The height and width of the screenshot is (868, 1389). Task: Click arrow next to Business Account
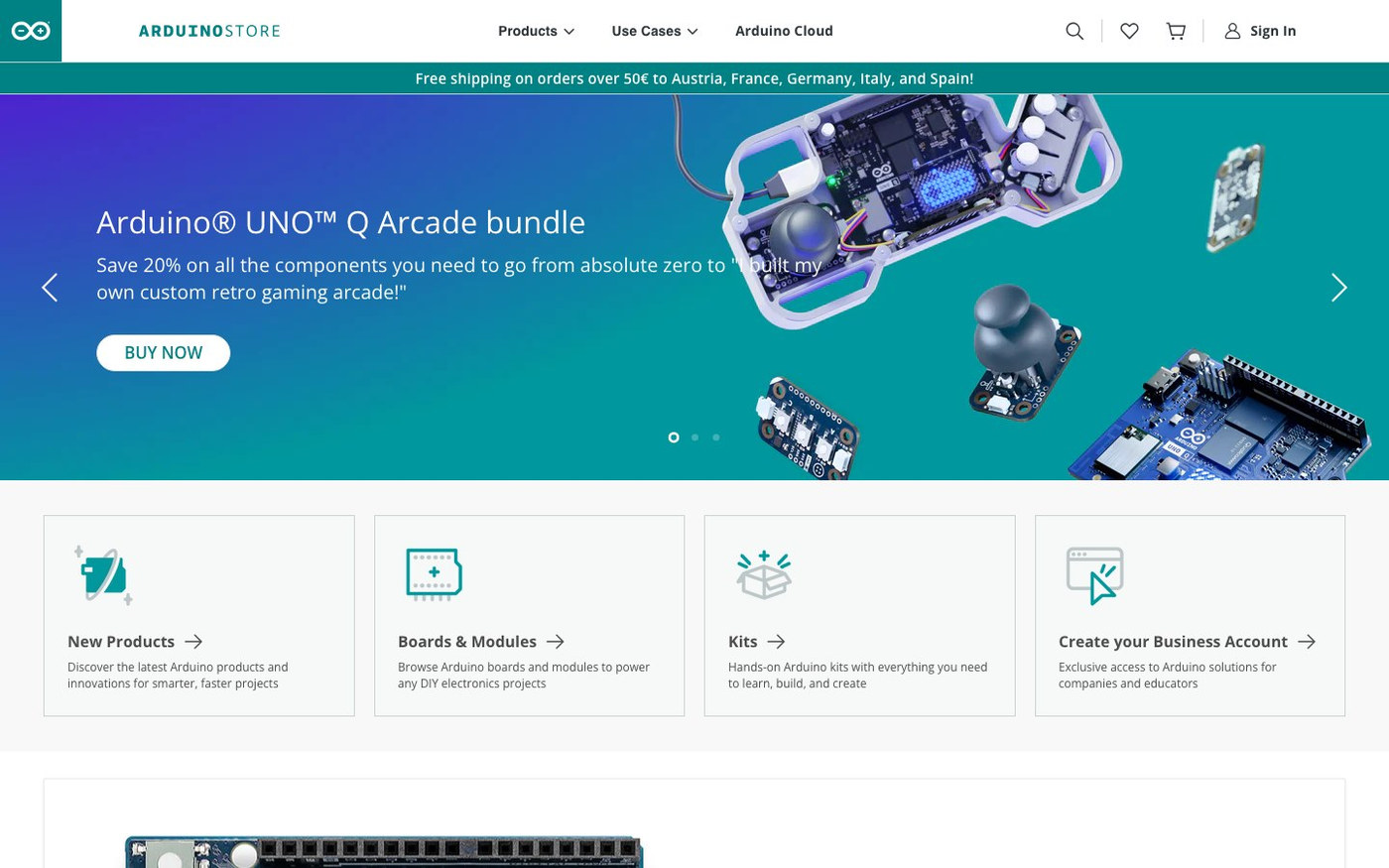pyautogui.click(x=1307, y=642)
